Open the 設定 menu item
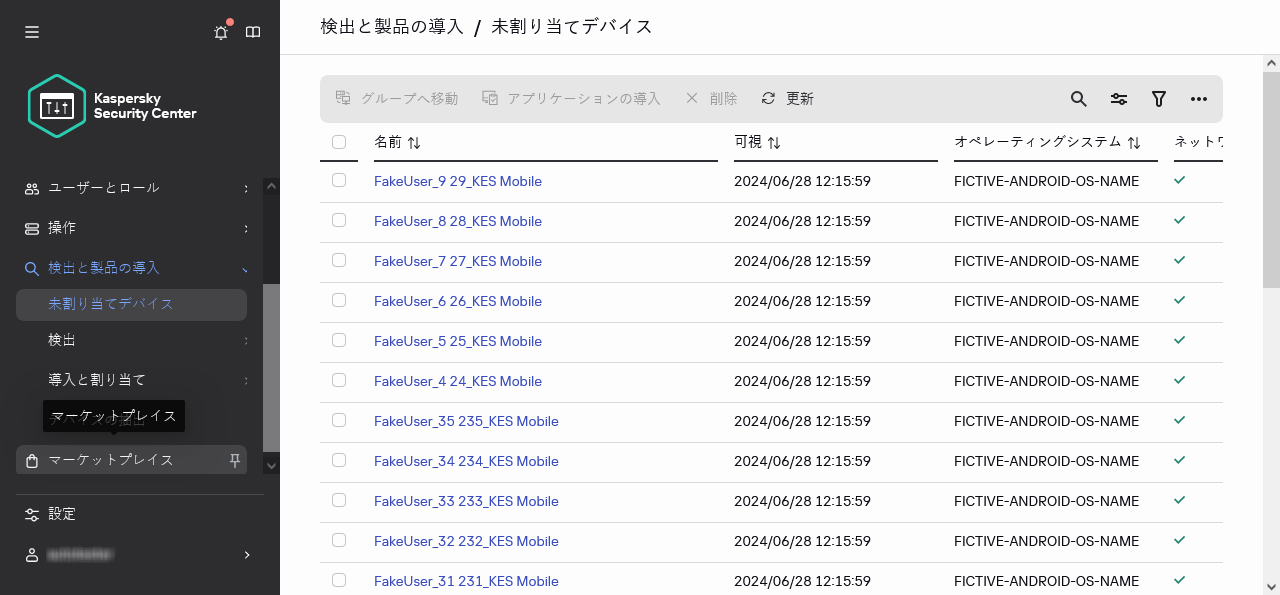The height and width of the screenshot is (595, 1280). point(62,514)
